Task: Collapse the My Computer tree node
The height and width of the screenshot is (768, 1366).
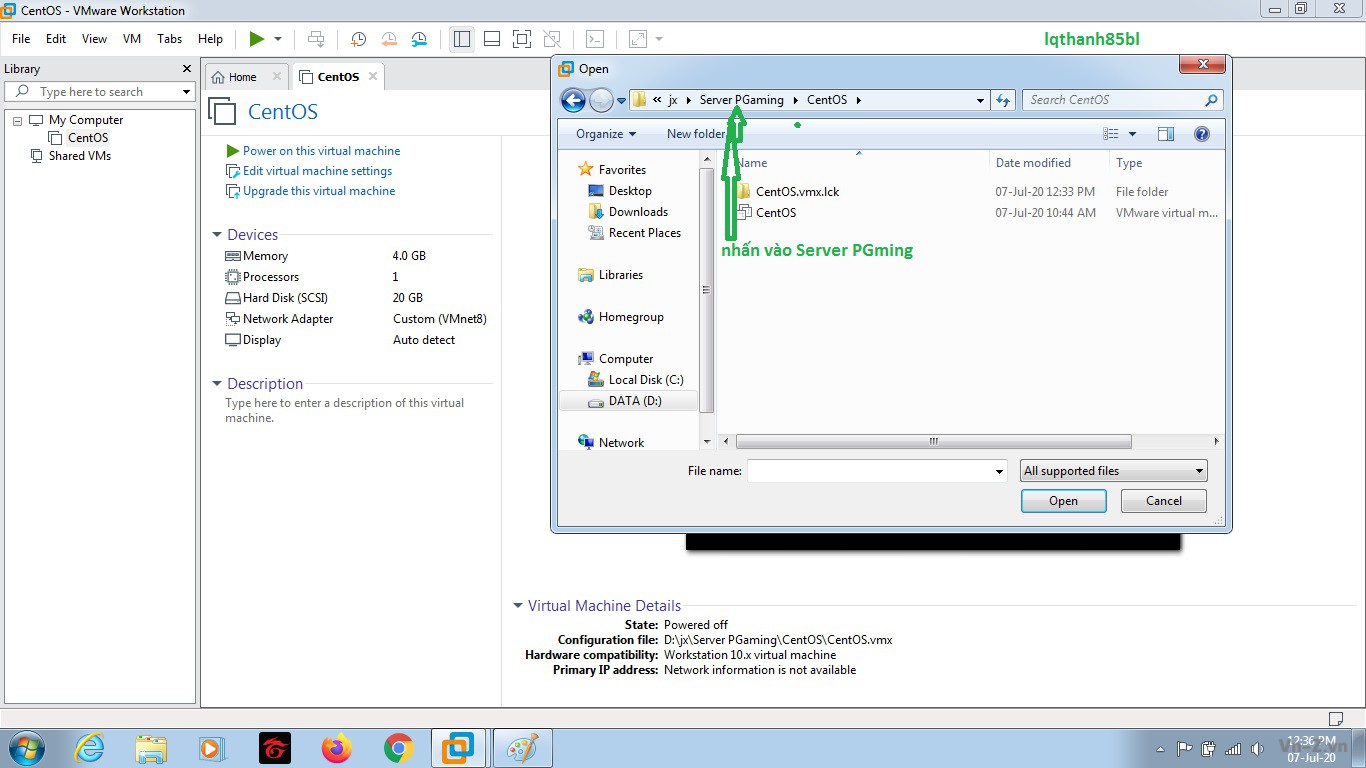Action: pos(18,120)
